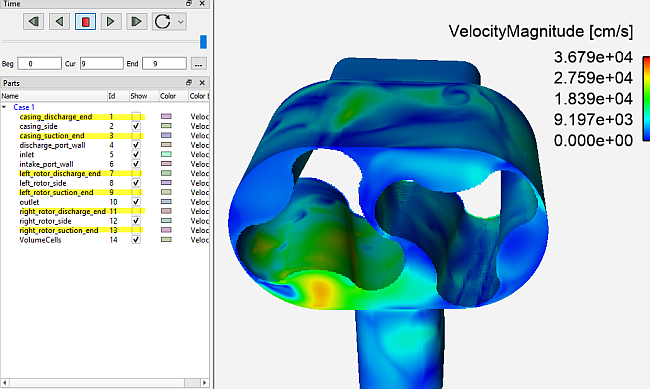This screenshot has height=389, width=650.
Task: Click the Parts list right scroll arrow
Action: coord(204,382)
